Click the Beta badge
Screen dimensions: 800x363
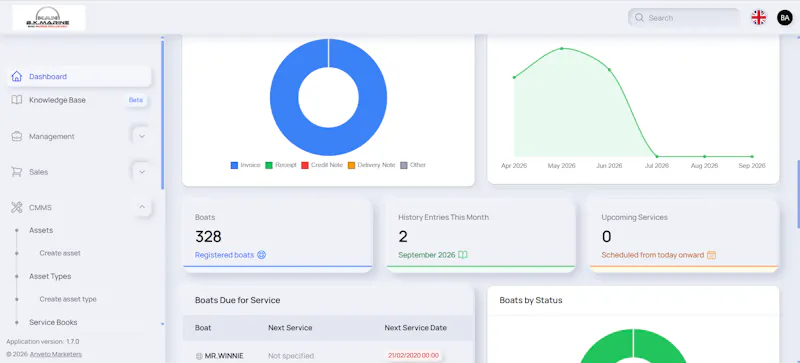[136, 100]
